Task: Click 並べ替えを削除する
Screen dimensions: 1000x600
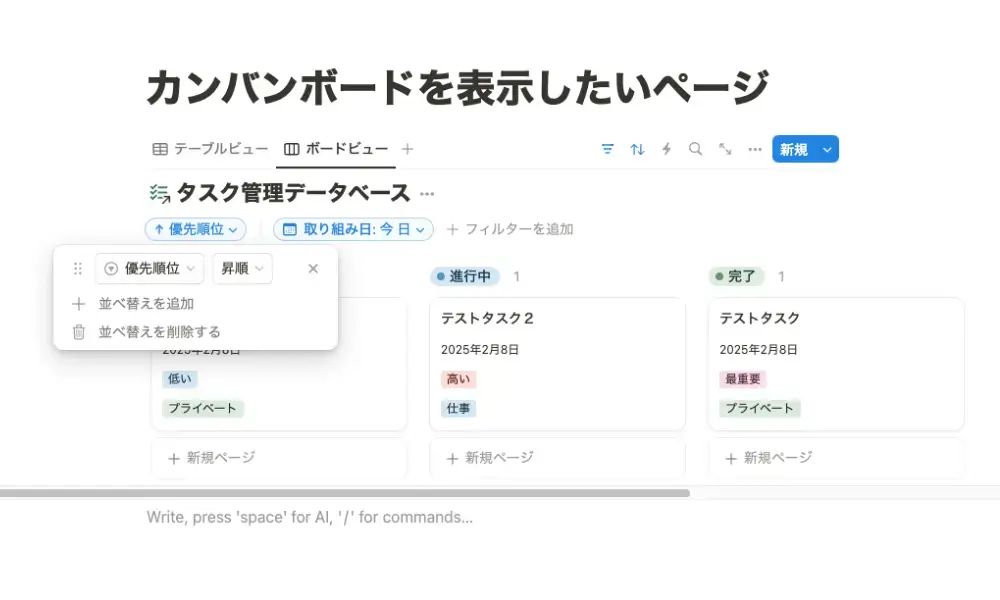Action: coord(146,332)
